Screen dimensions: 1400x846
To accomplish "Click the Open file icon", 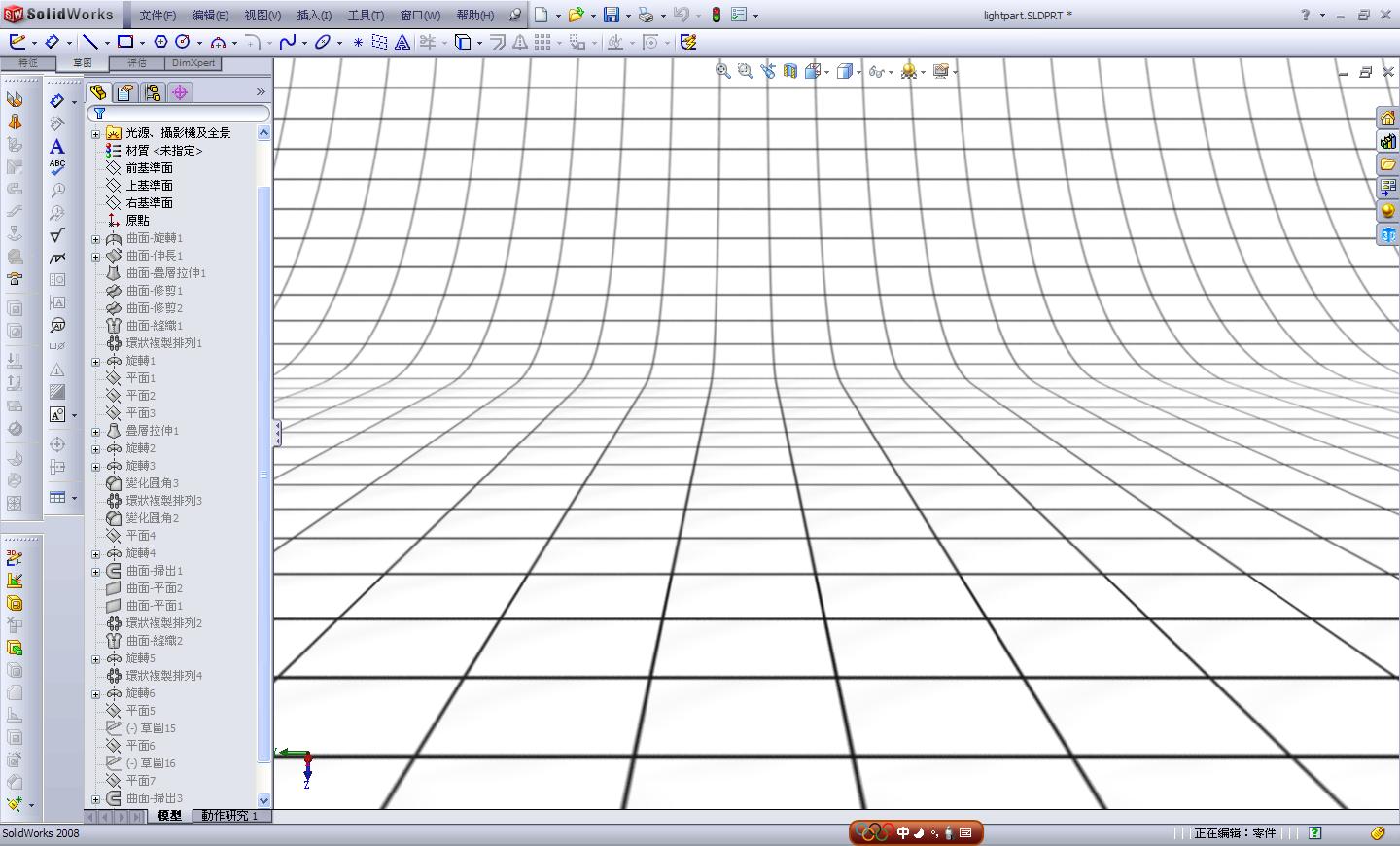I will (x=577, y=15).
